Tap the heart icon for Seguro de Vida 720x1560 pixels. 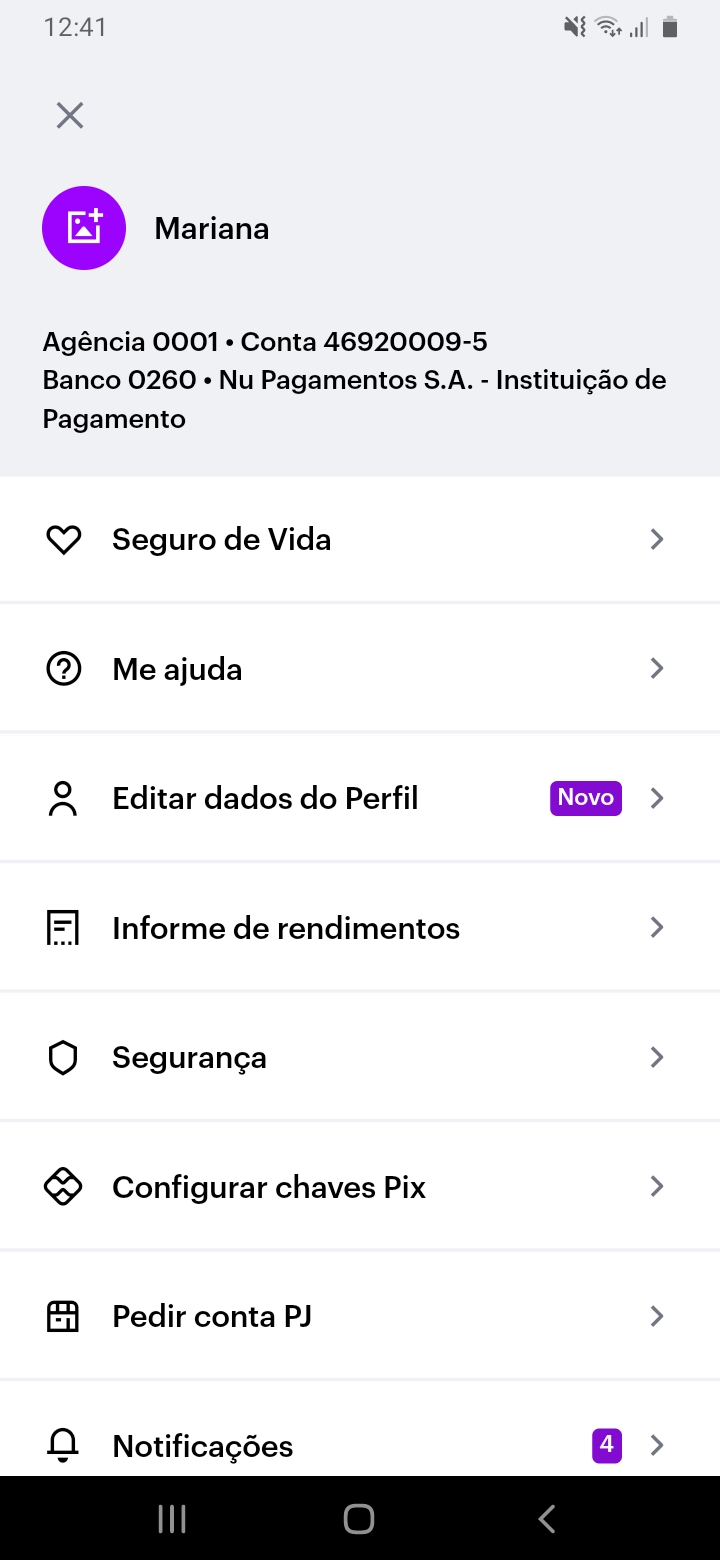point(63,540)
